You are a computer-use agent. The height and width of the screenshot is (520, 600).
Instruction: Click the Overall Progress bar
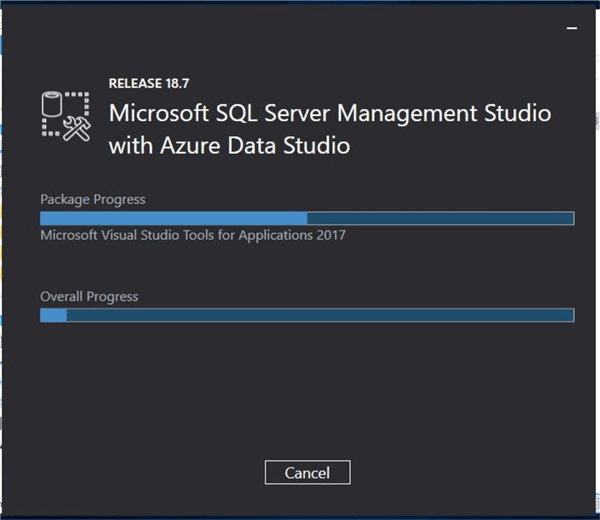(306, 316)
